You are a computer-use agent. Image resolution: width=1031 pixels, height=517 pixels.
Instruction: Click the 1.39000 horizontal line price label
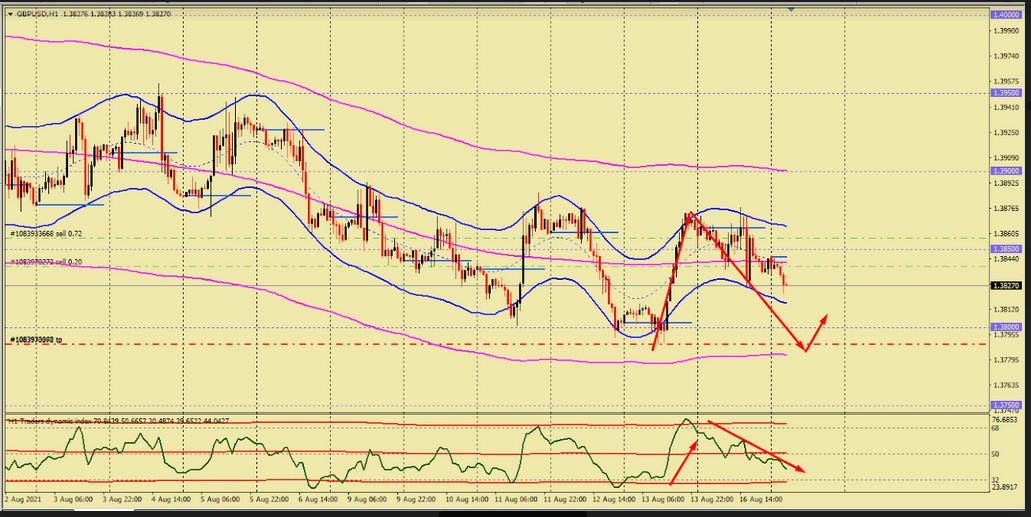tap(1004, 171)
